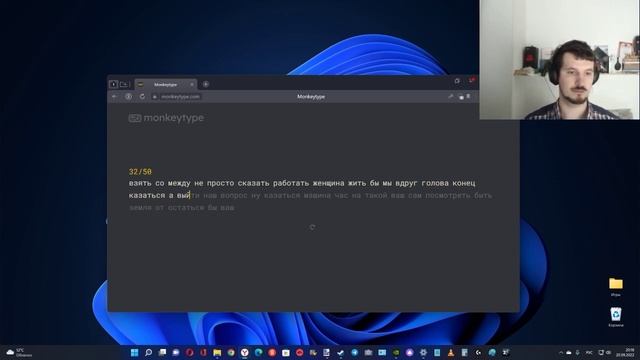Image resolution: width=640 pixels, height=360 pixels.
Task: Select the Monkeytype browser tab
Action: [166, 84]
